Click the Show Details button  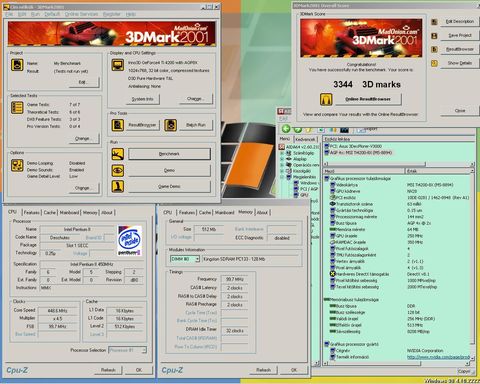[460, 63]
